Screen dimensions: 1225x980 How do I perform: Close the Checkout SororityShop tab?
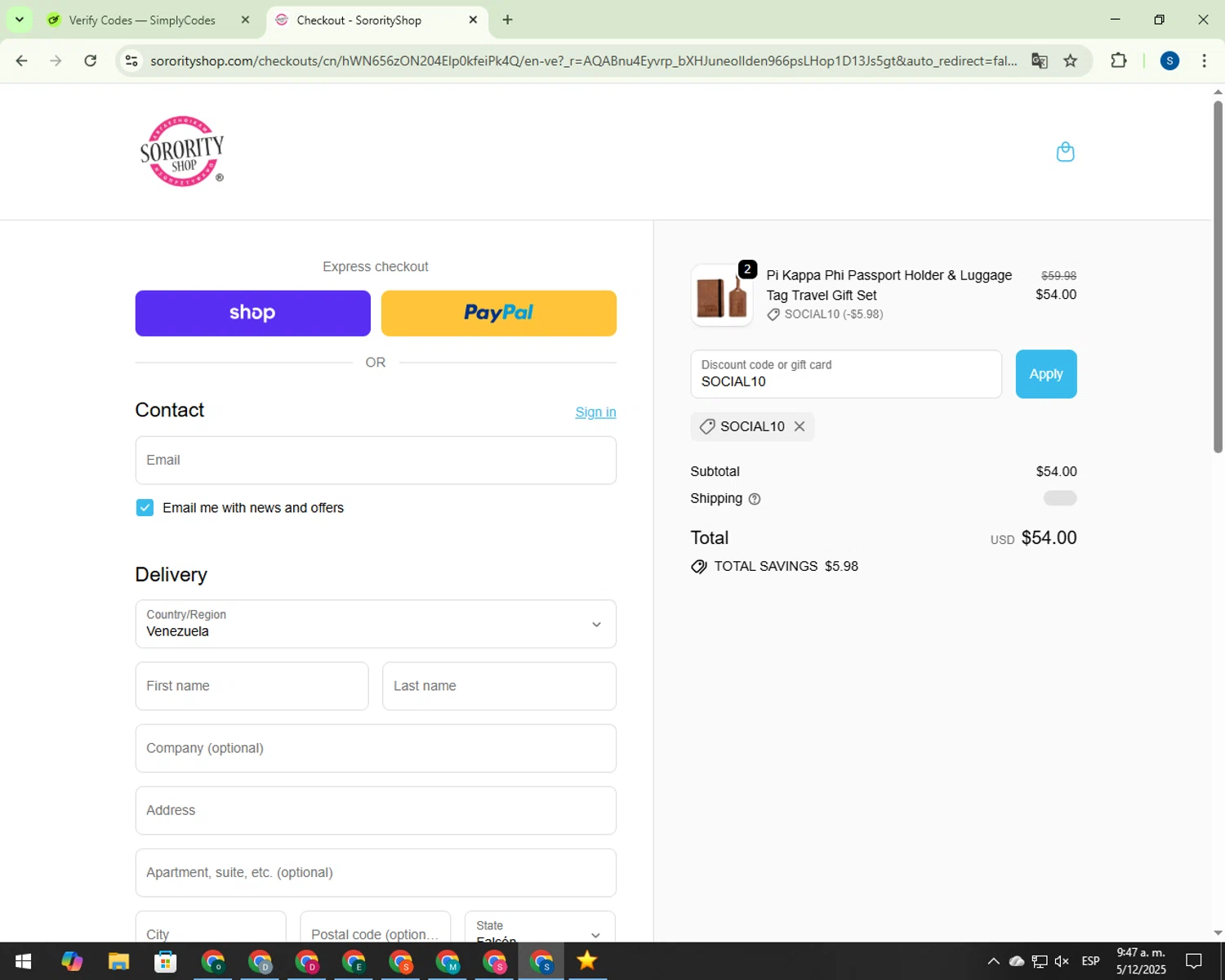click(473, 20)
